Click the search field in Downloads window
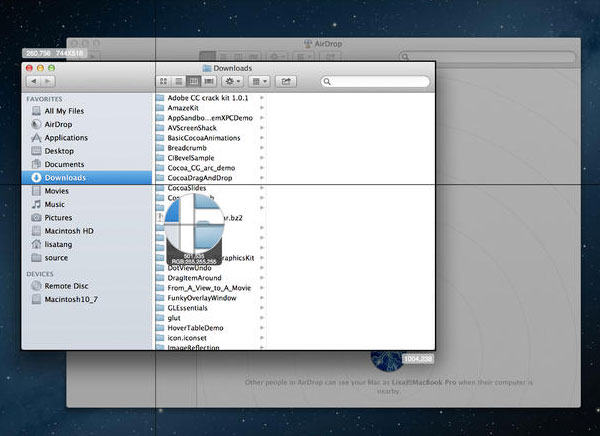The image size is (600, 436). coord(375,81)
